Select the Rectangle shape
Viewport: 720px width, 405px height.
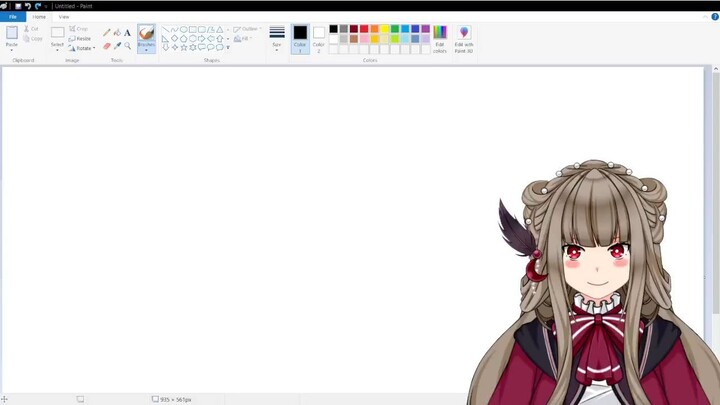tap(193, 29)
